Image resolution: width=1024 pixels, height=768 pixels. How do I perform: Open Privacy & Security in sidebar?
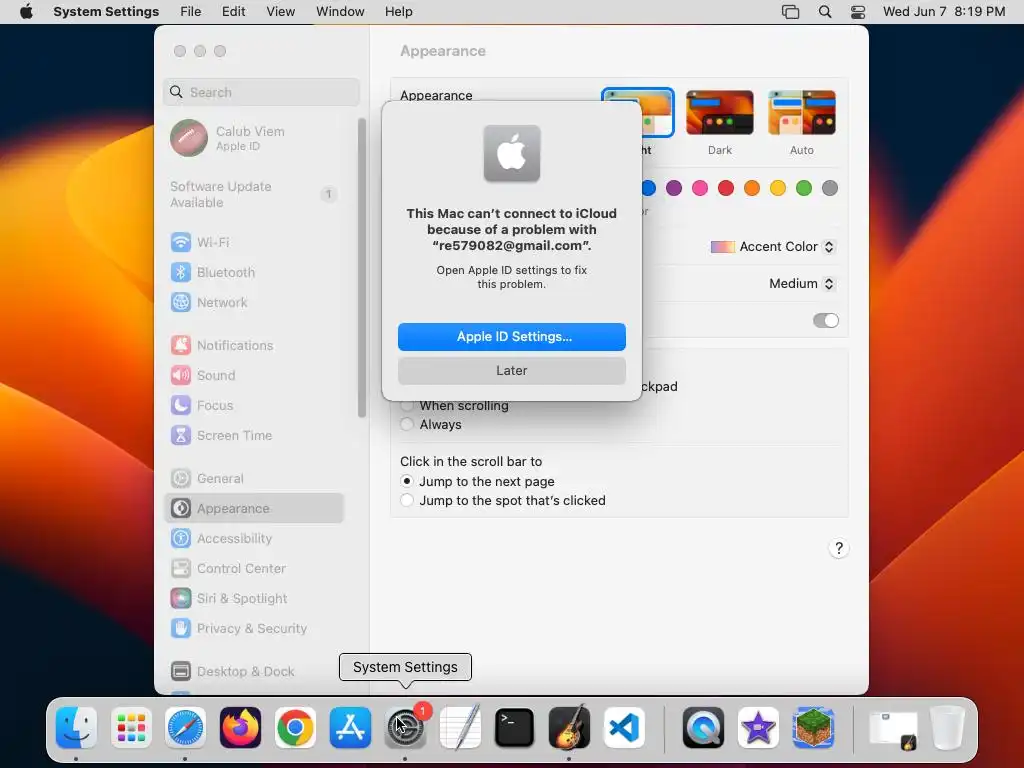coord(254,629)
